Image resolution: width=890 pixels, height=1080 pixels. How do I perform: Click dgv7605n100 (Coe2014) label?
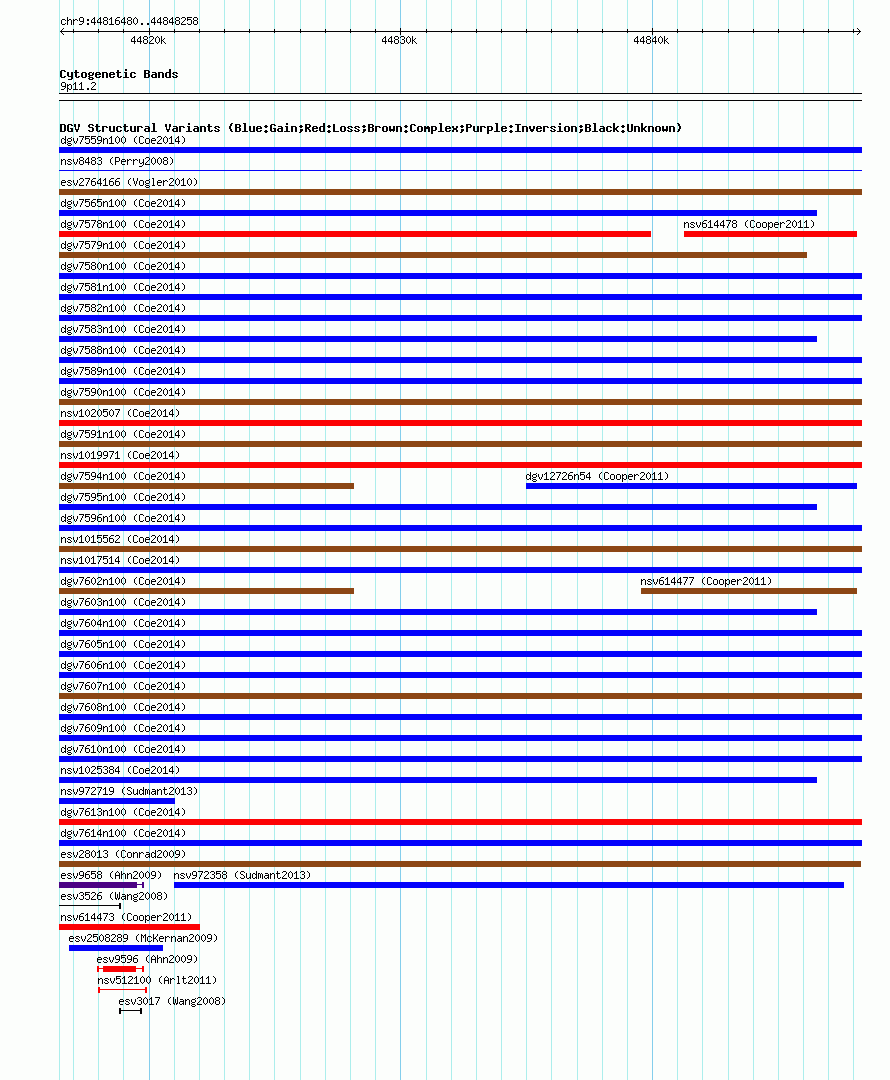coord(123,645)
